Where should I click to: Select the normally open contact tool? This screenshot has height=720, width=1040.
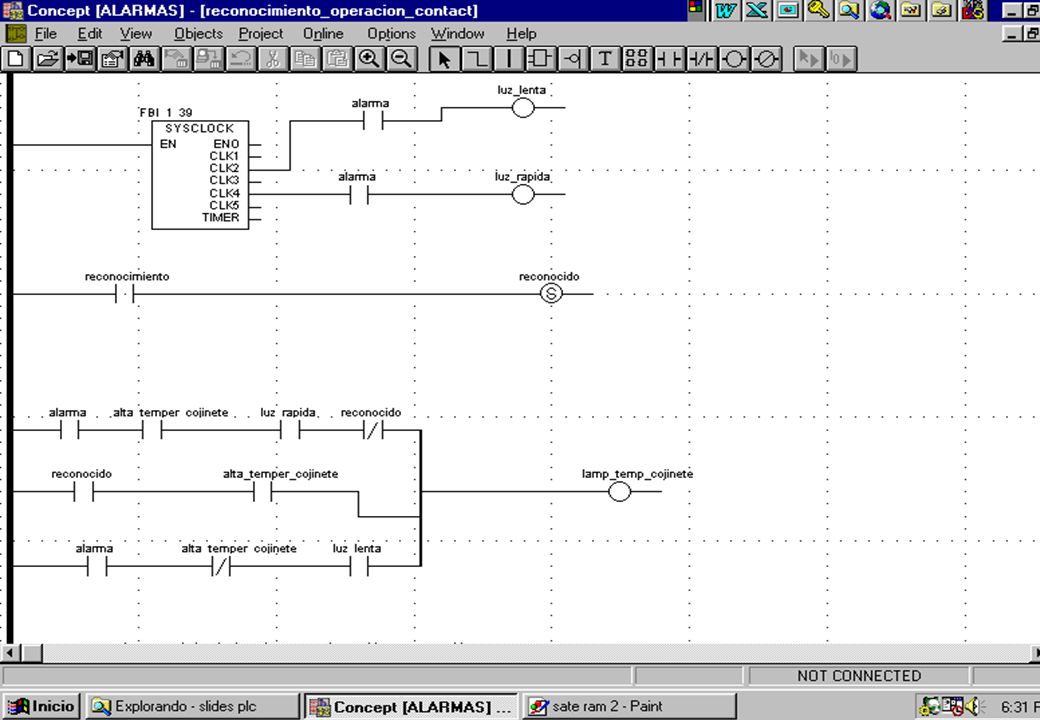coord(669,59)
